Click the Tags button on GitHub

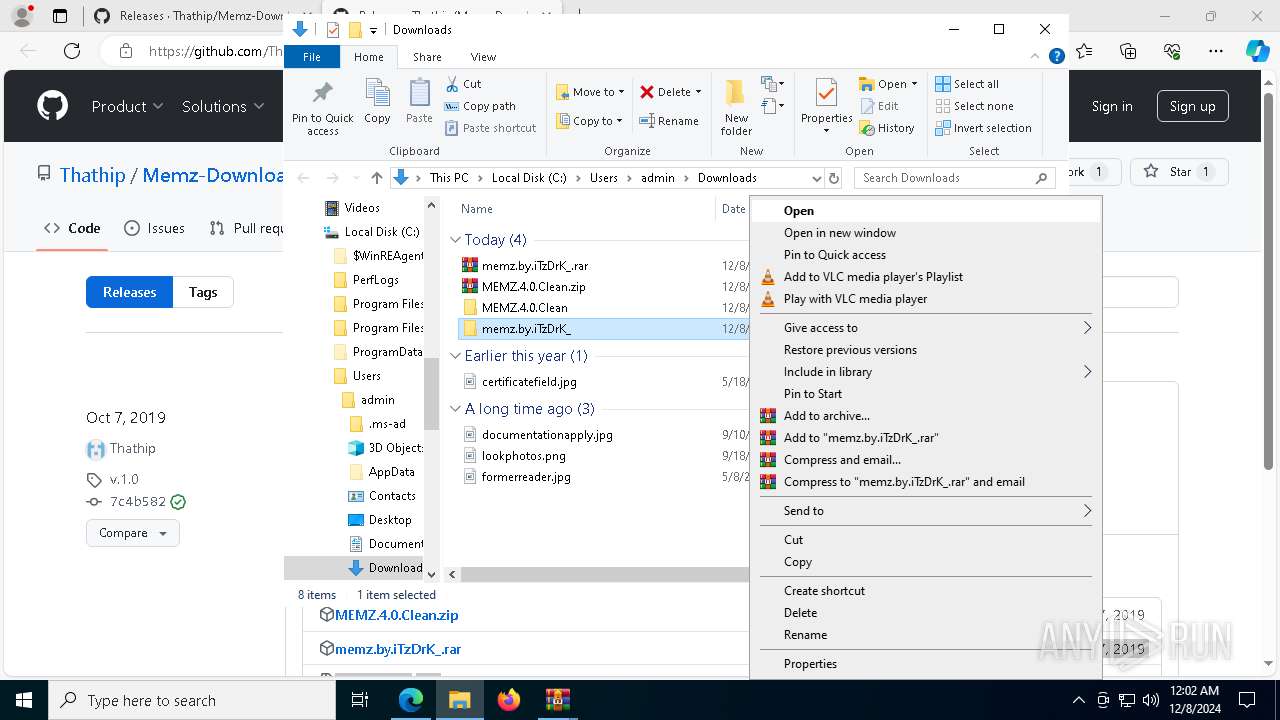click(x=203, y=292)
